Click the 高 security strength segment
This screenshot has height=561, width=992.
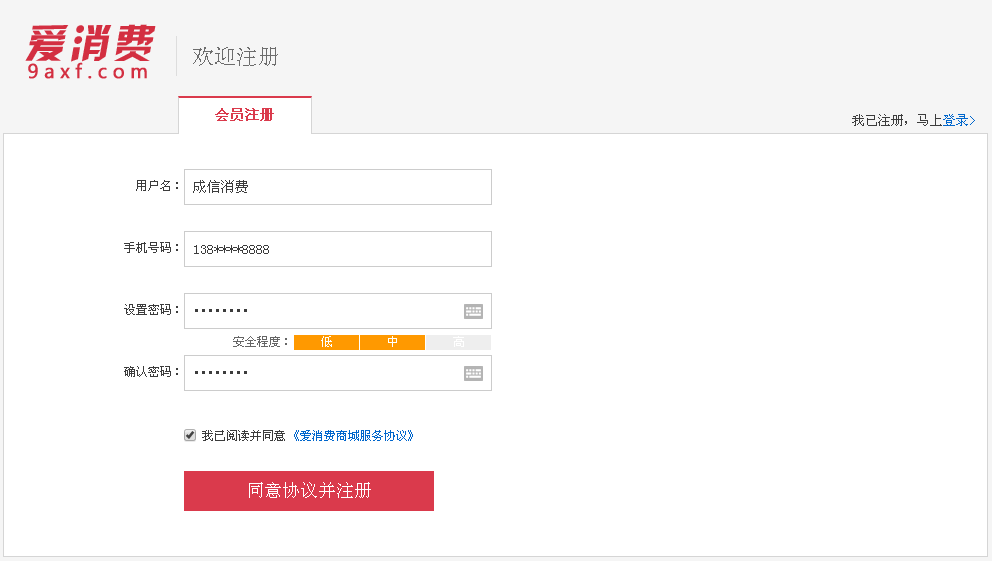(x=458, y=342)
